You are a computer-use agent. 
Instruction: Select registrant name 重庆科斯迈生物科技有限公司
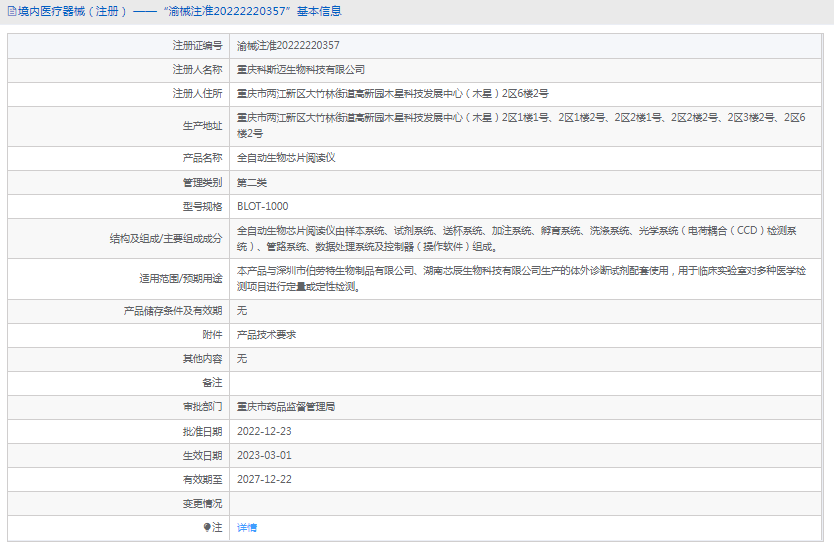click(x=301, y=70)
